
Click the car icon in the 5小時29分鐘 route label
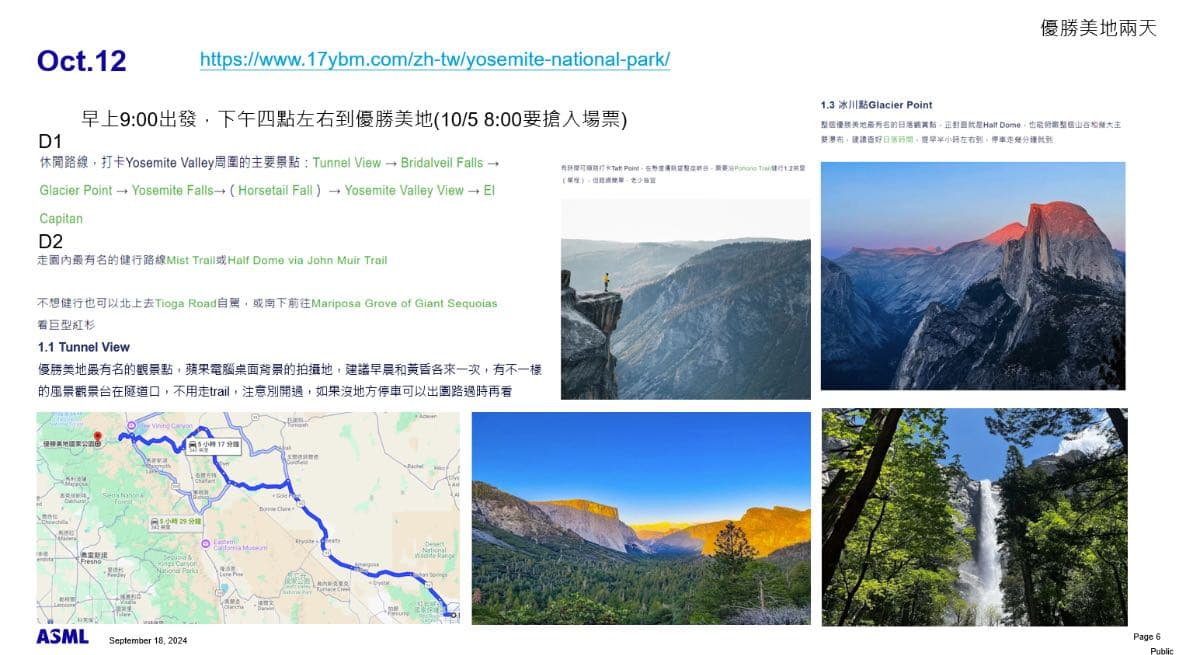point(156,521)
